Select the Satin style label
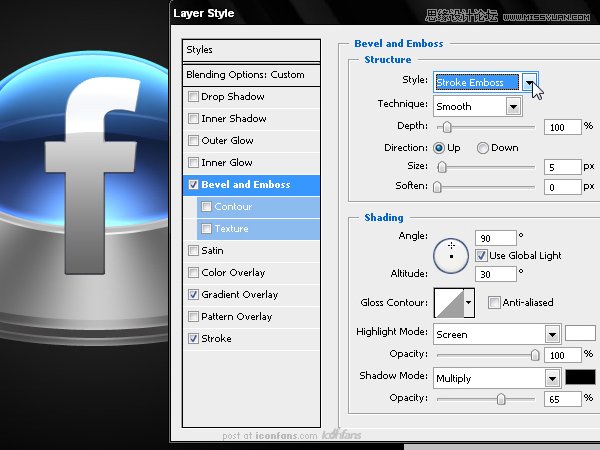 212,251
